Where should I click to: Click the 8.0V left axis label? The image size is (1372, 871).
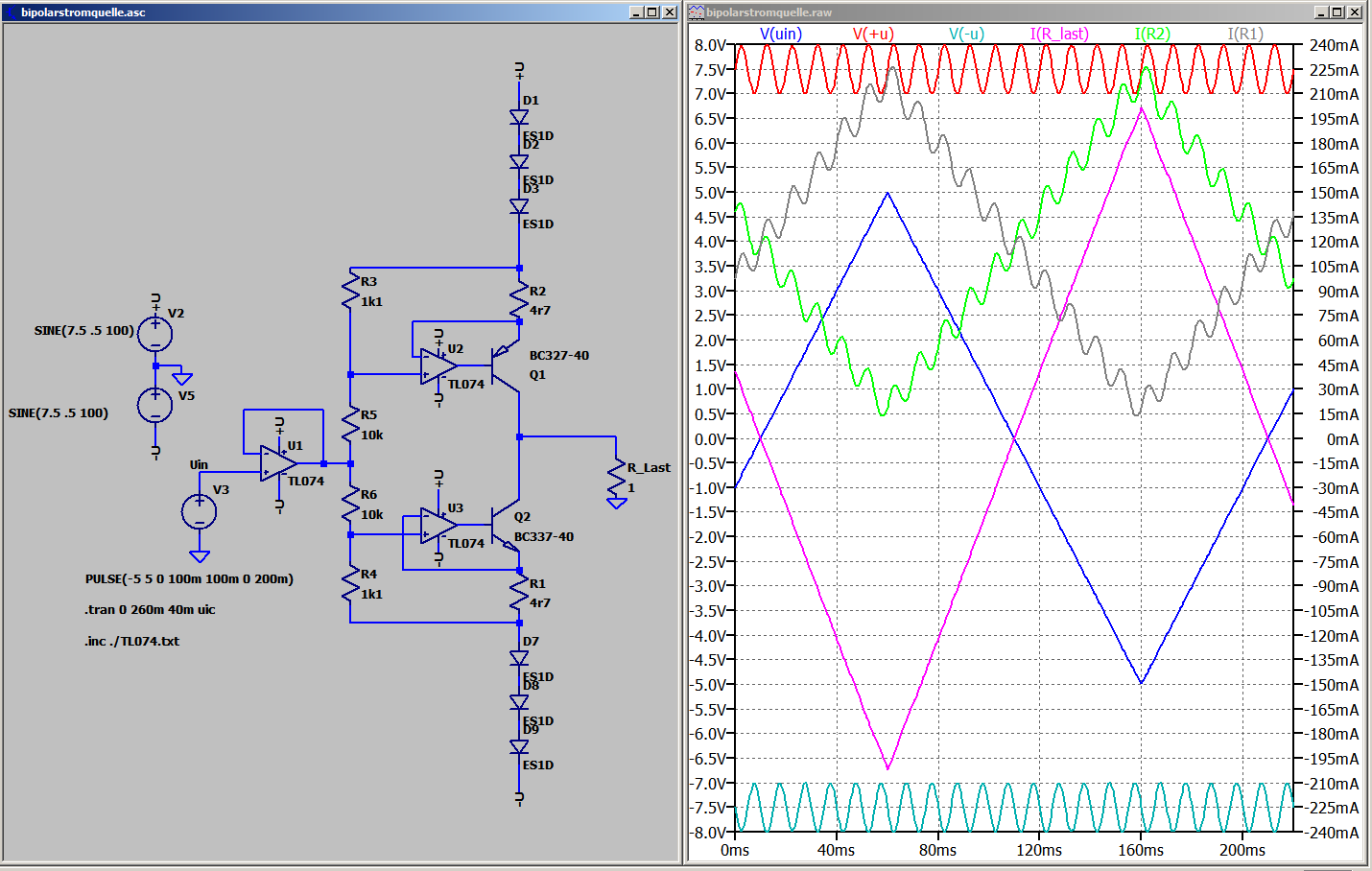(x=710, y=45)
